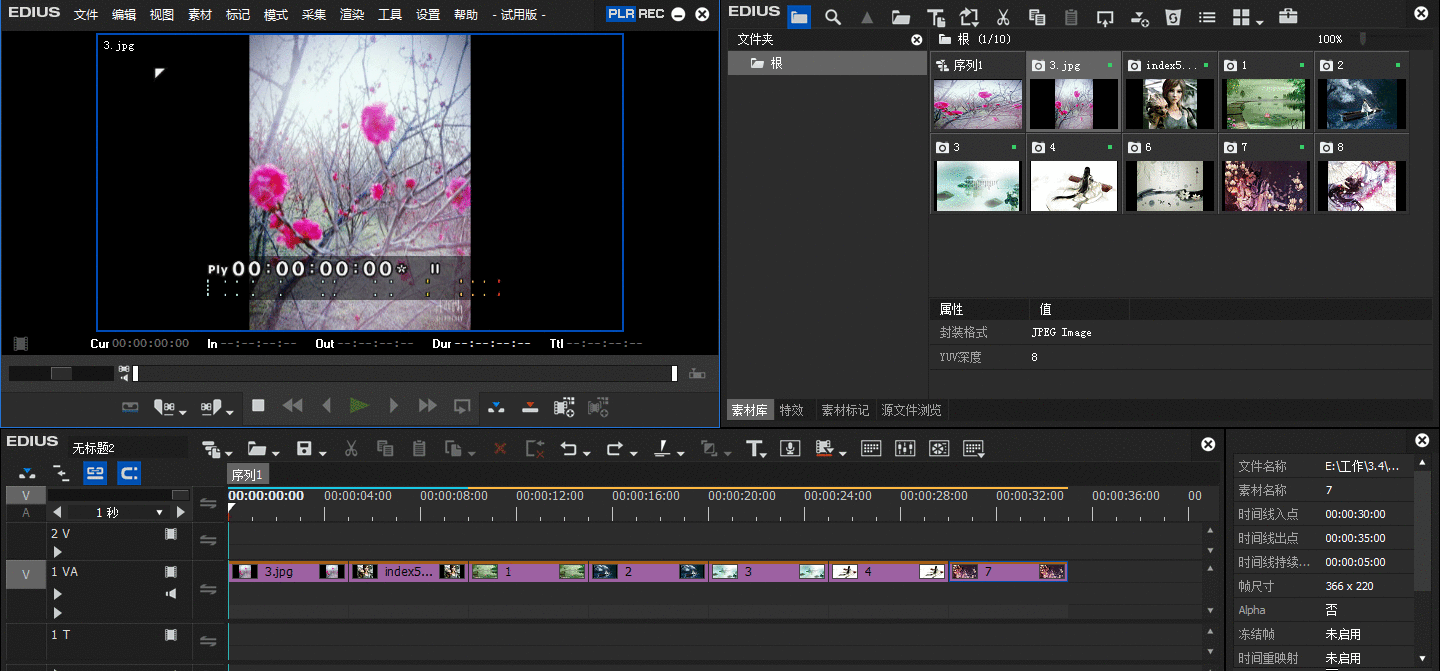Click the scissors Cut icon in the timeline toolbar

tap(351, 449)
